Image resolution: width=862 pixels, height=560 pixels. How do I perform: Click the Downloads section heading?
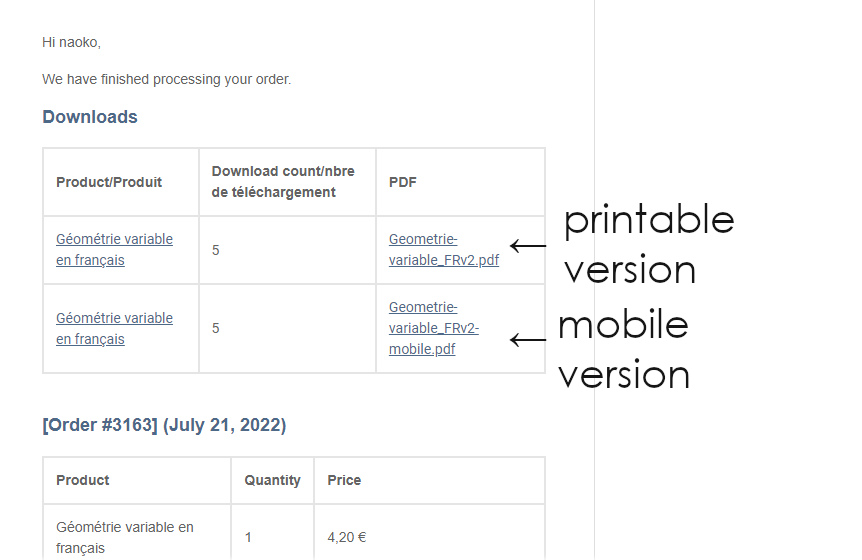point(90,117)
